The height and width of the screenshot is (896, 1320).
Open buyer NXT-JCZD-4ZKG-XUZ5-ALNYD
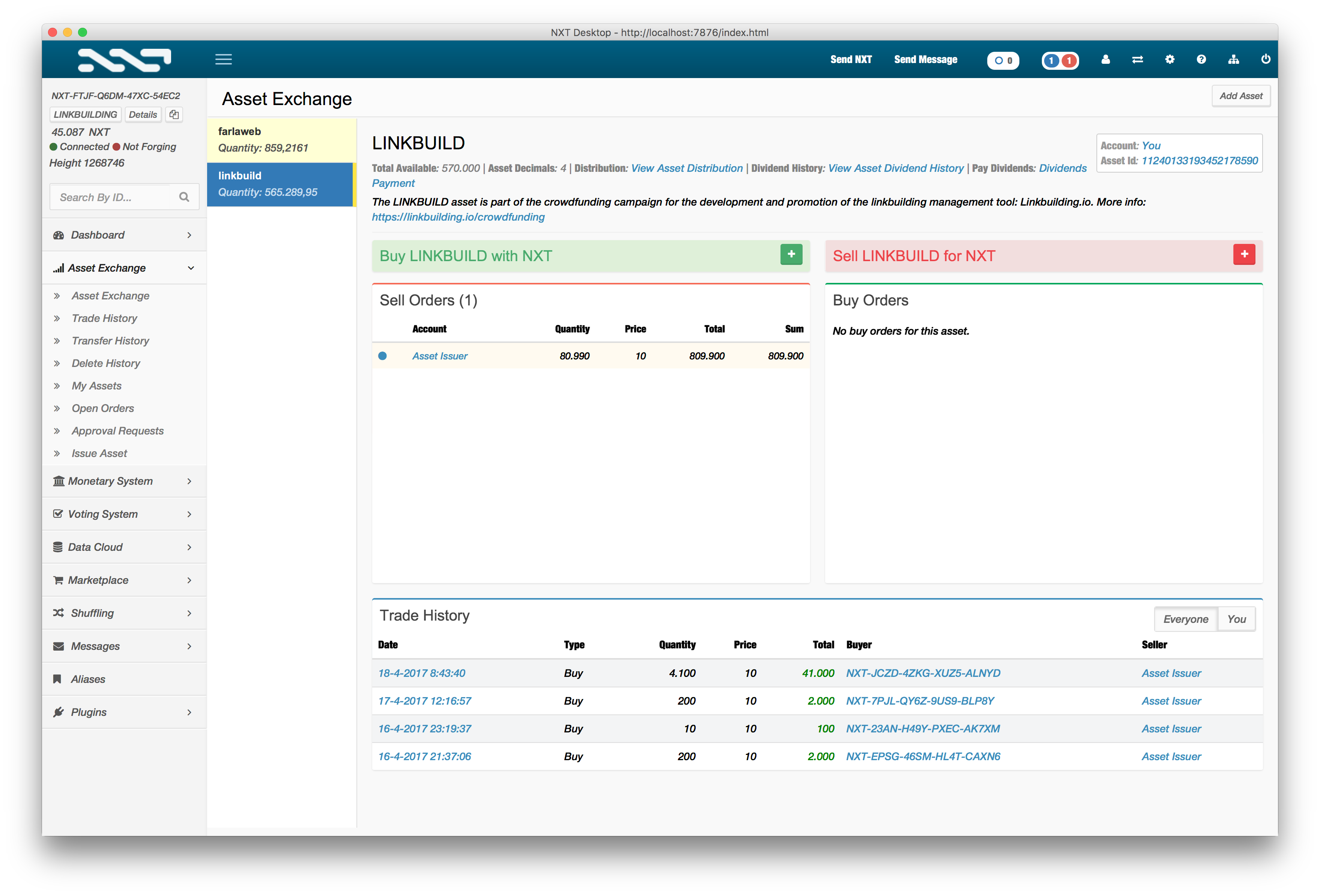(x=923, y=673)
